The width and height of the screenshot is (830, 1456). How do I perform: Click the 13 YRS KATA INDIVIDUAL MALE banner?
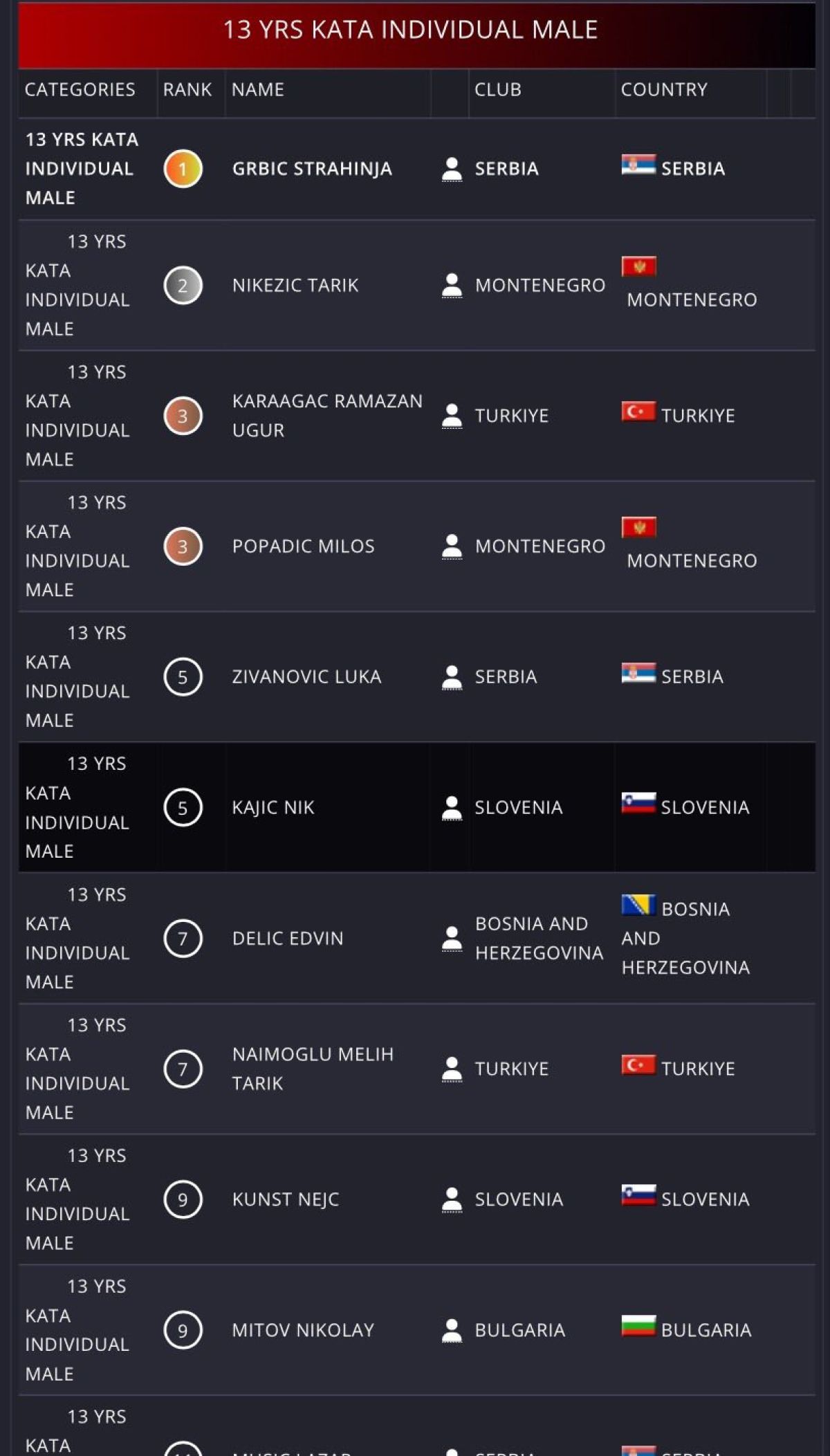[x=410, y=30]
